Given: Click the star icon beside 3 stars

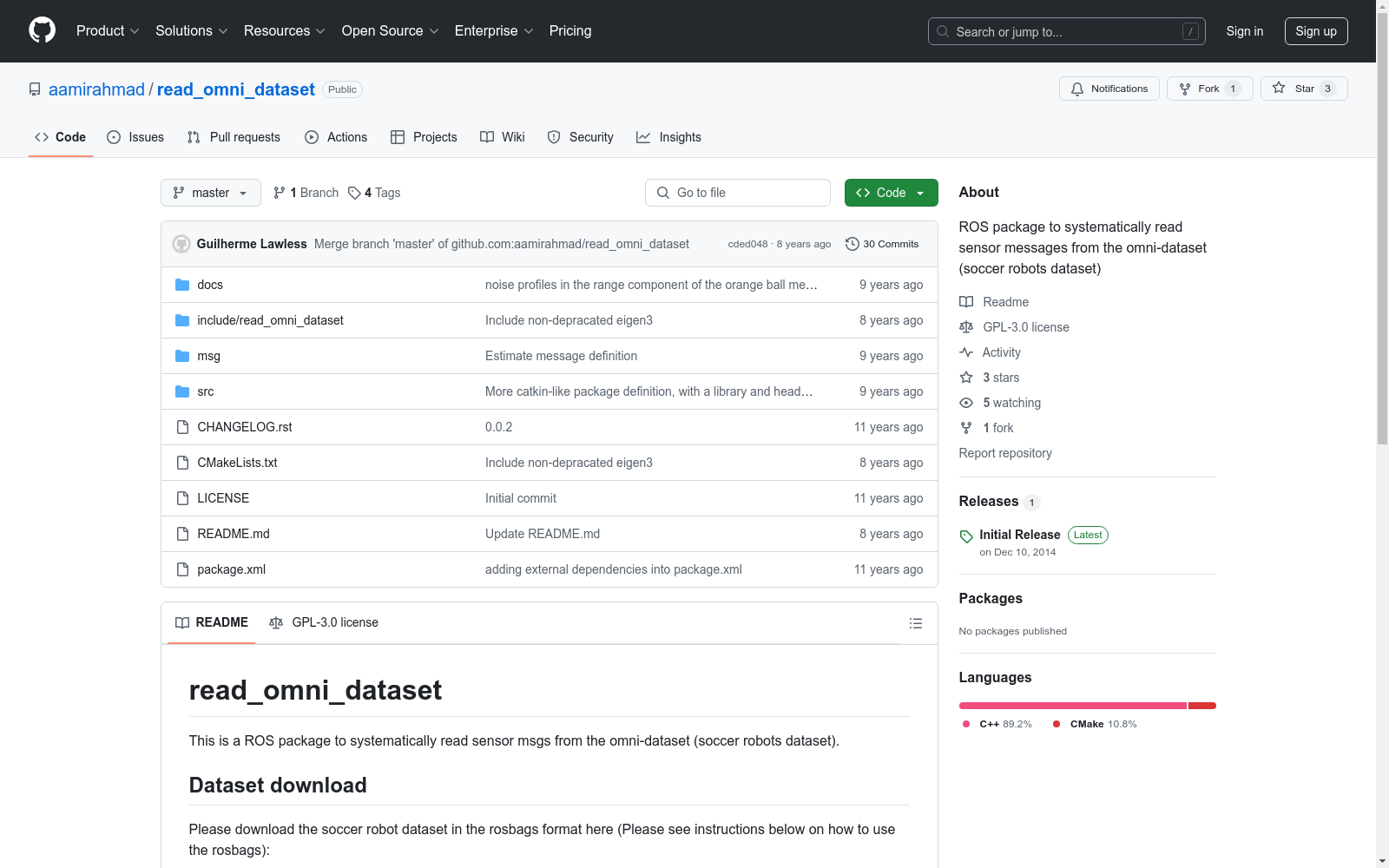Looking at the screenshot, I should click(966, 378).
